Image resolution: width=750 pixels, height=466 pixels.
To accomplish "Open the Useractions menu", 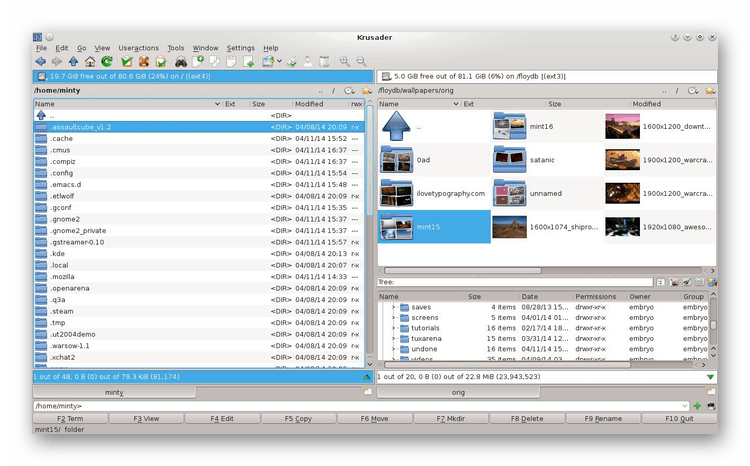I will 138,47.
